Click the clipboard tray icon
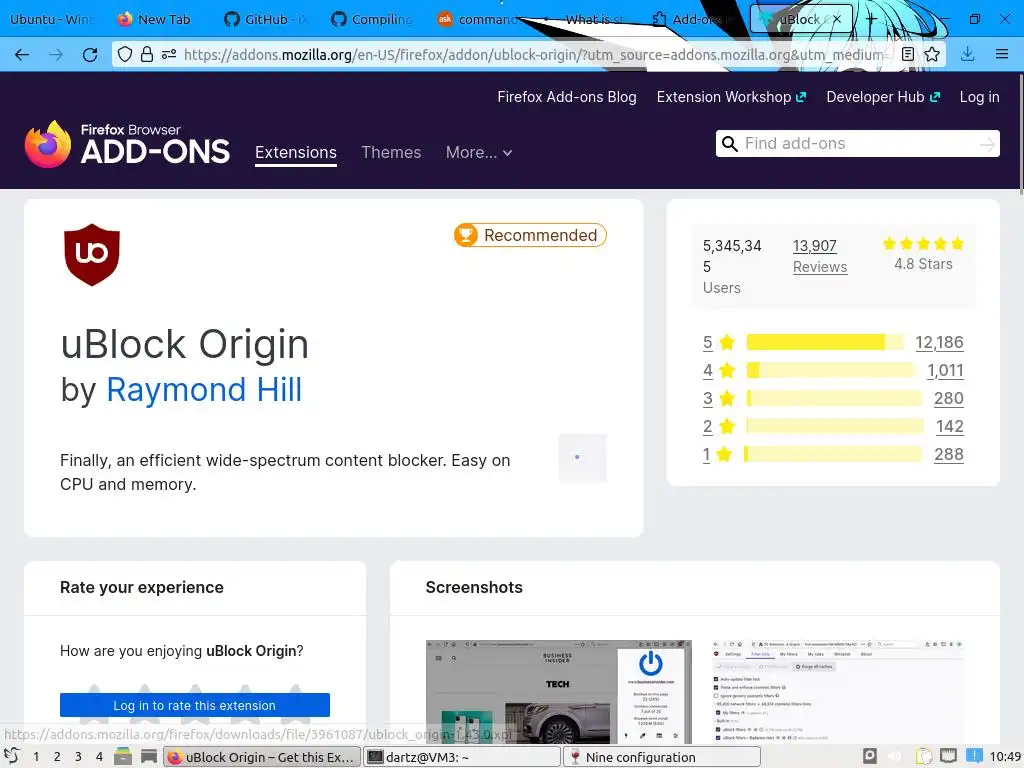1024x768 pixels. [x=924, y=756]
